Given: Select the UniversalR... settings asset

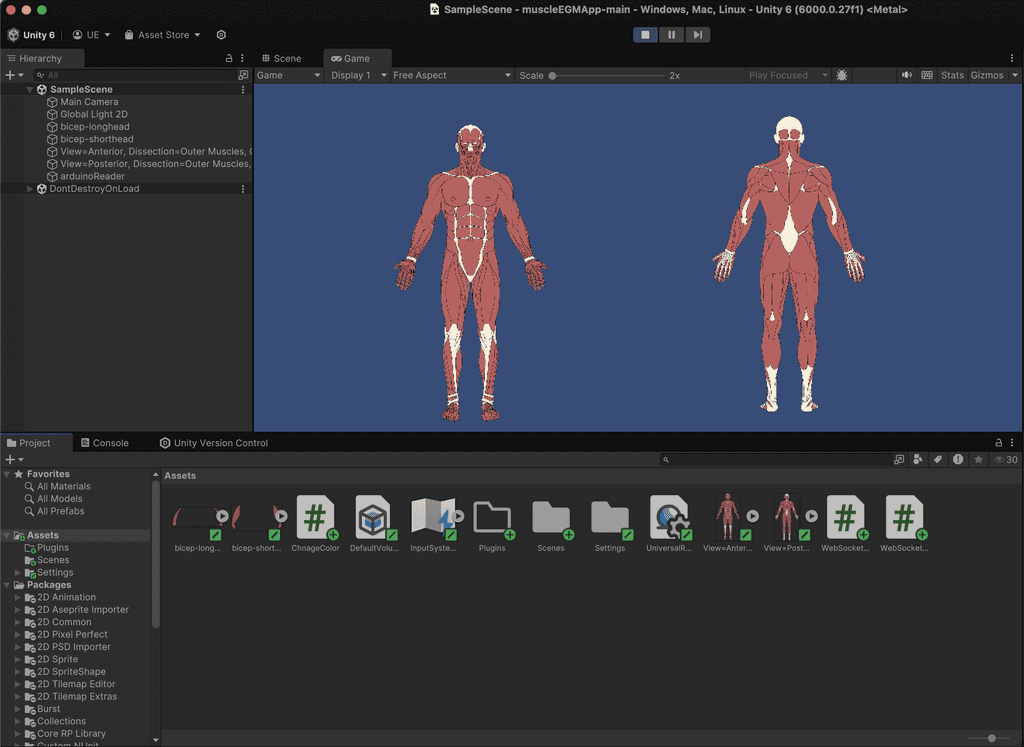Looking at the screenshot, I should coord(669,524).
